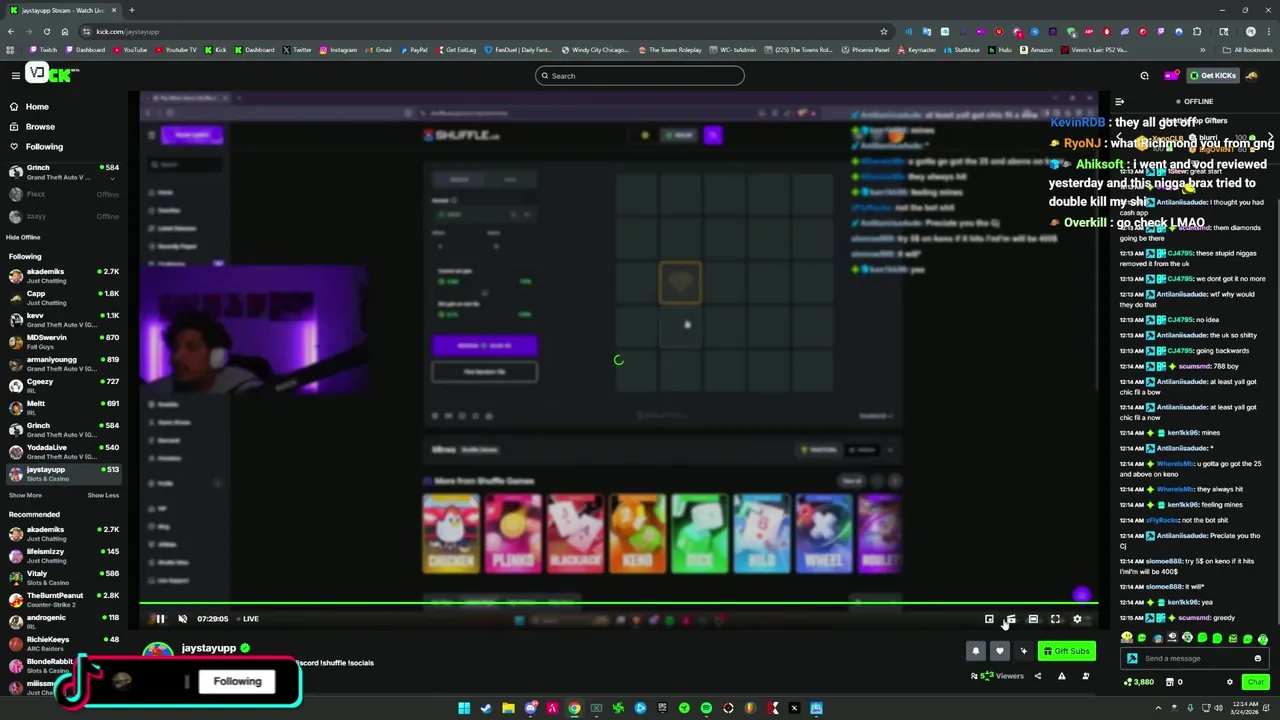Click Hide Offline in the sidebar

coord(23,237)
